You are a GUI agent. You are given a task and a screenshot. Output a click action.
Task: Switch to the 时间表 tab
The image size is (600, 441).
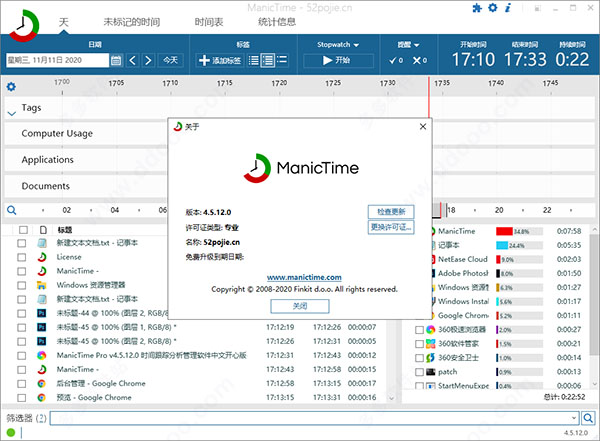click(209, 22)
